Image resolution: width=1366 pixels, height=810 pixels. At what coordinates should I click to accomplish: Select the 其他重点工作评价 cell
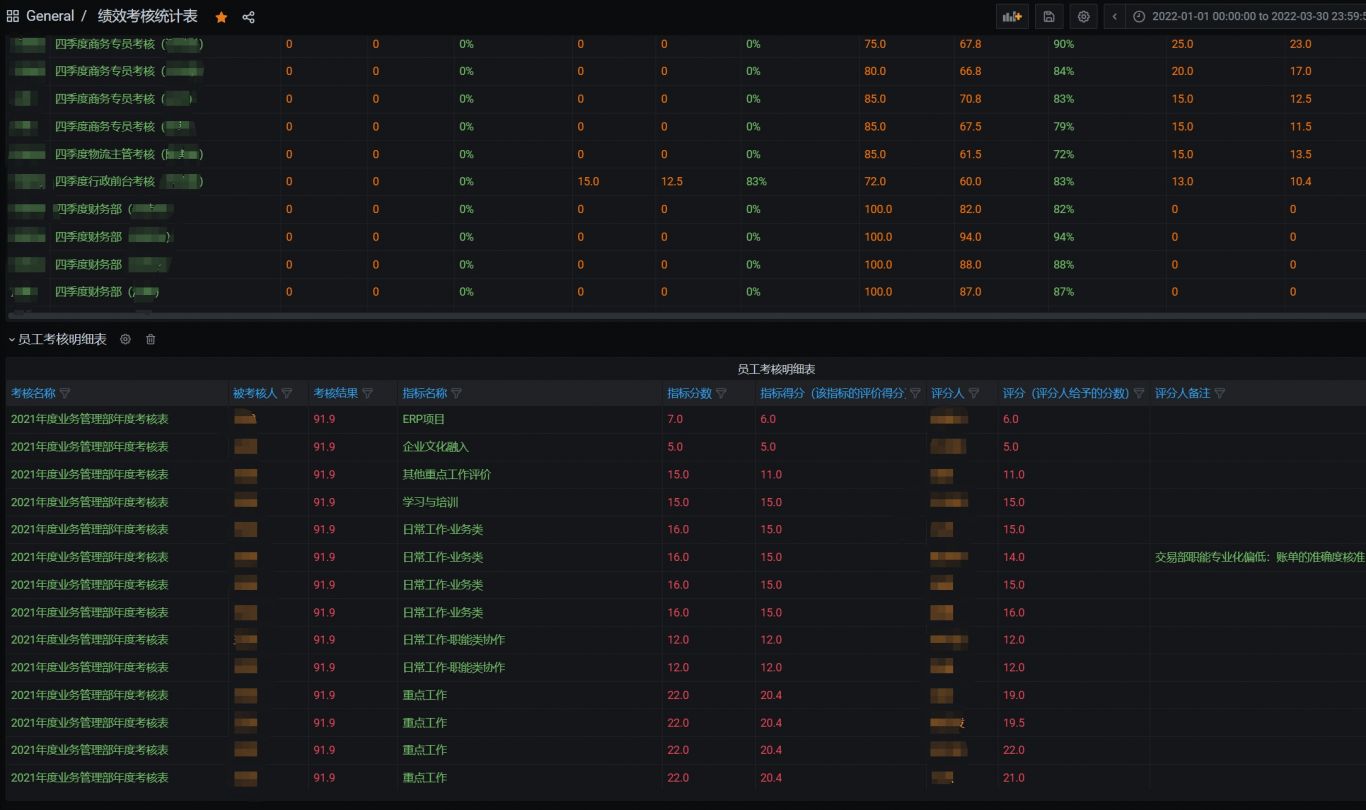pyautogui.click(x=446, y=474)
